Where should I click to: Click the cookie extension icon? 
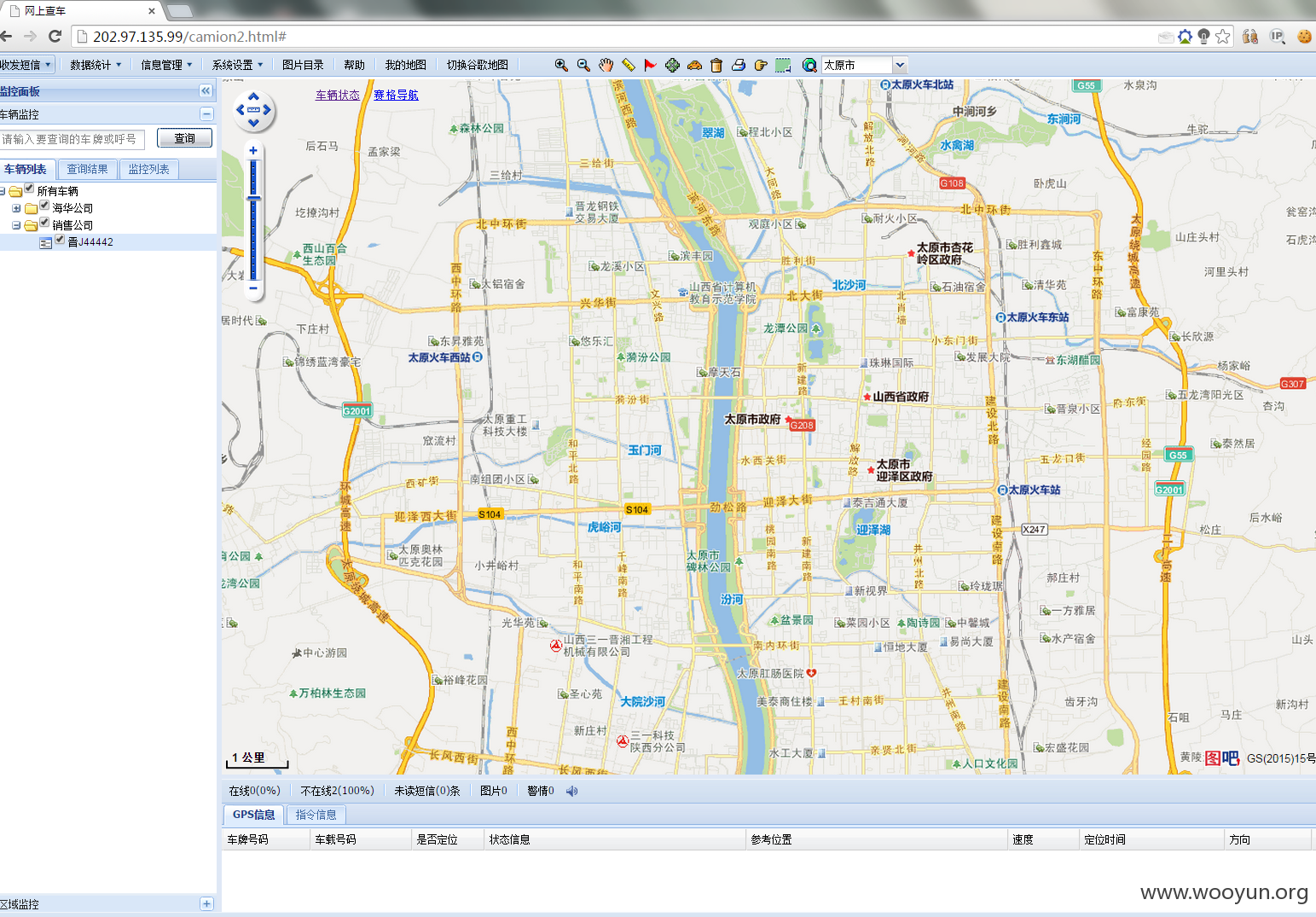[1304, 36]
